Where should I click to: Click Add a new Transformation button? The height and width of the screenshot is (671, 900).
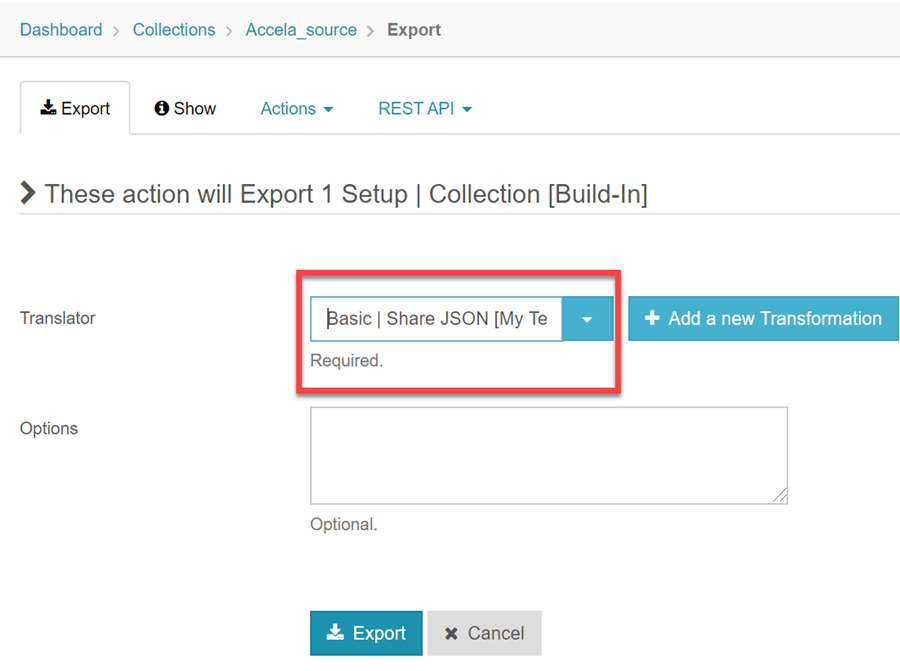pos(763,319)
